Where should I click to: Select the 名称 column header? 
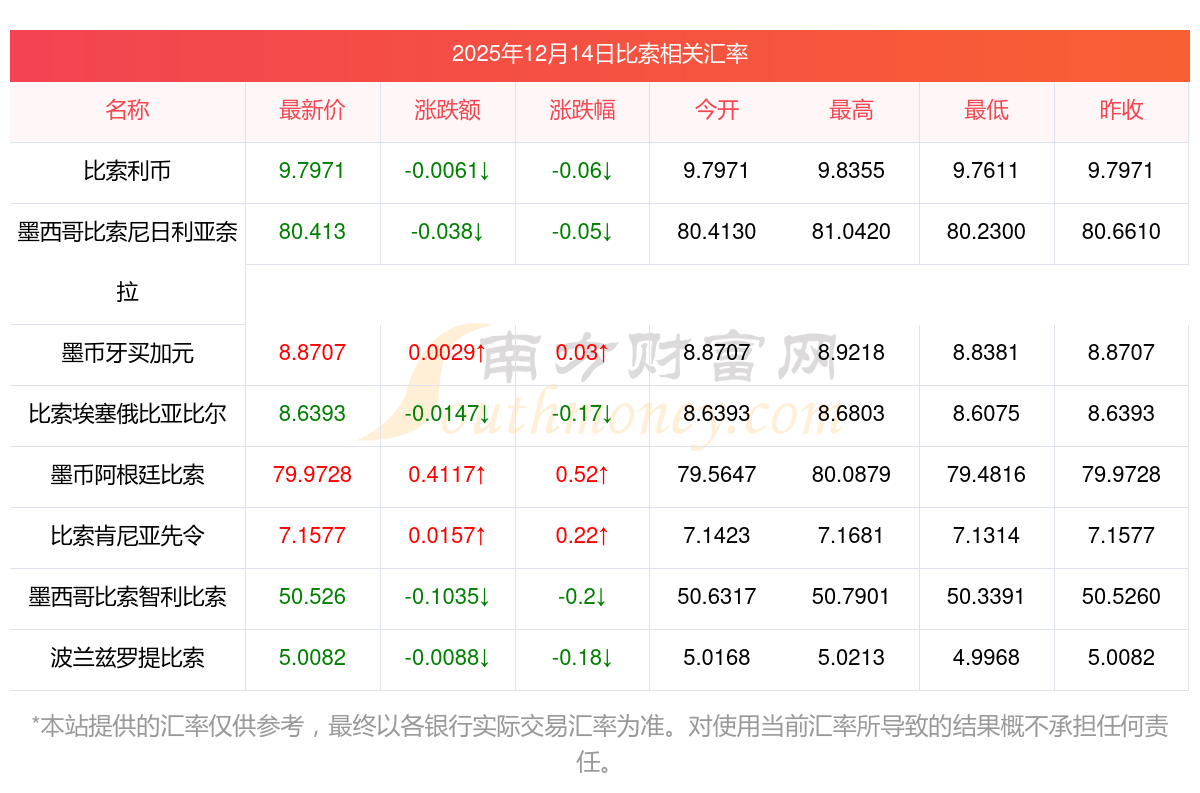pyautogui.click(x=127, y=110)
